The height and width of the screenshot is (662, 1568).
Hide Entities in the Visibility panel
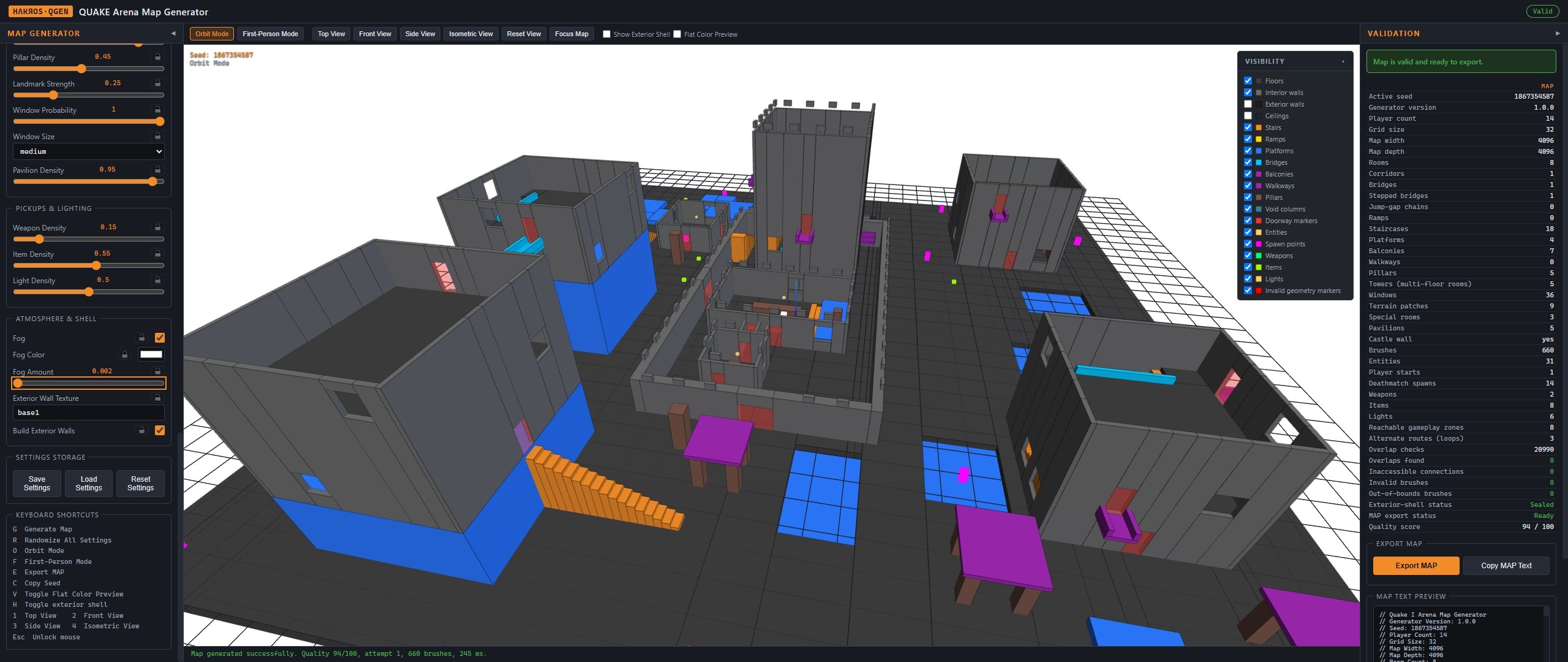click(x=1248, y=232)
